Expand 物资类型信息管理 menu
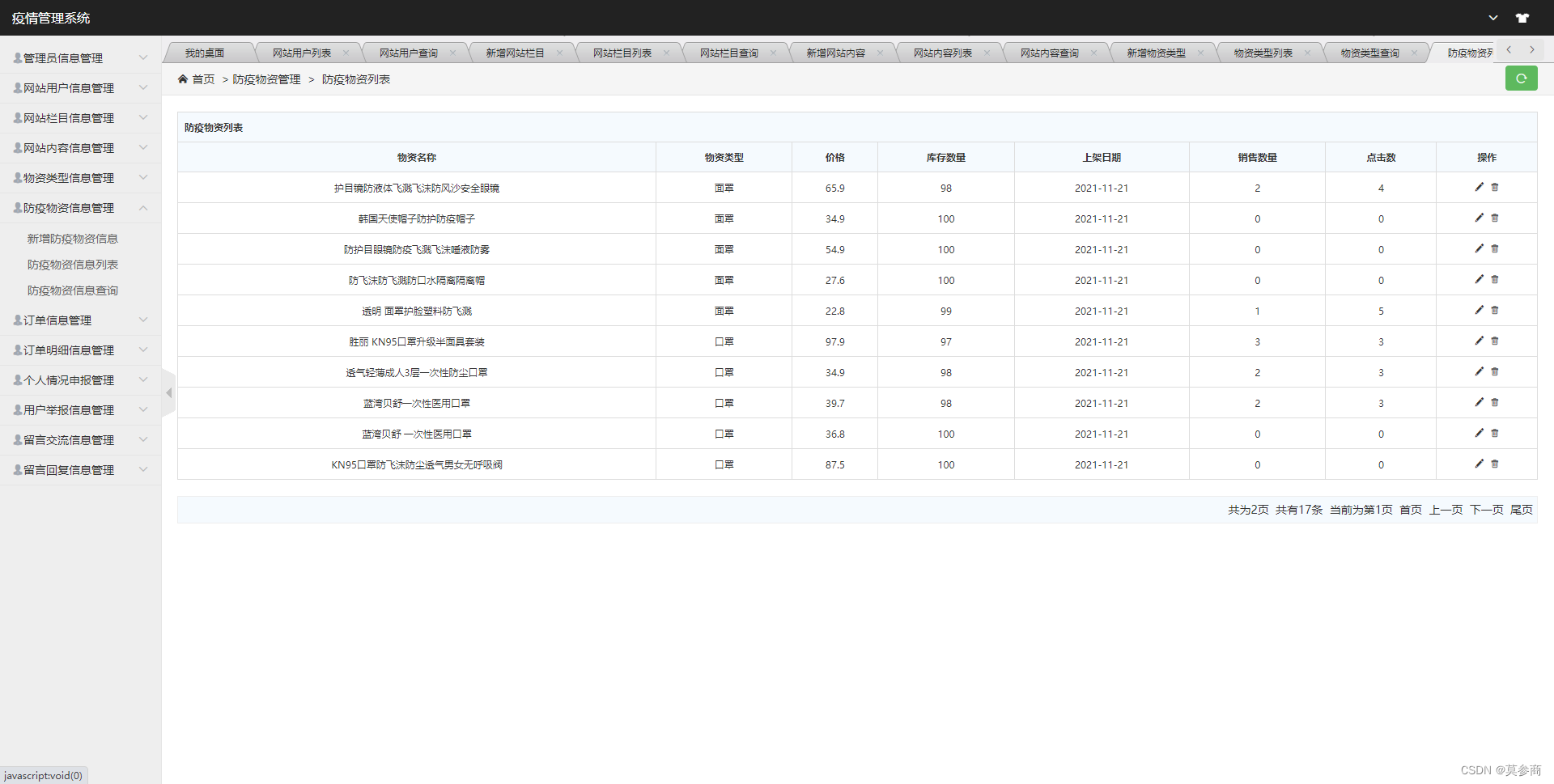This screenshot has height=784, width=1554. 80,178
